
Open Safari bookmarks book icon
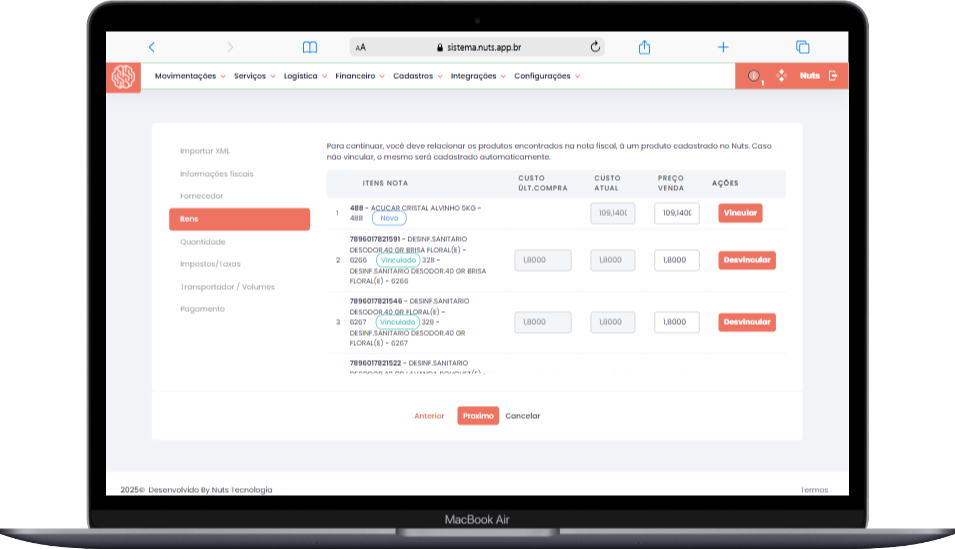click(310, 47)
